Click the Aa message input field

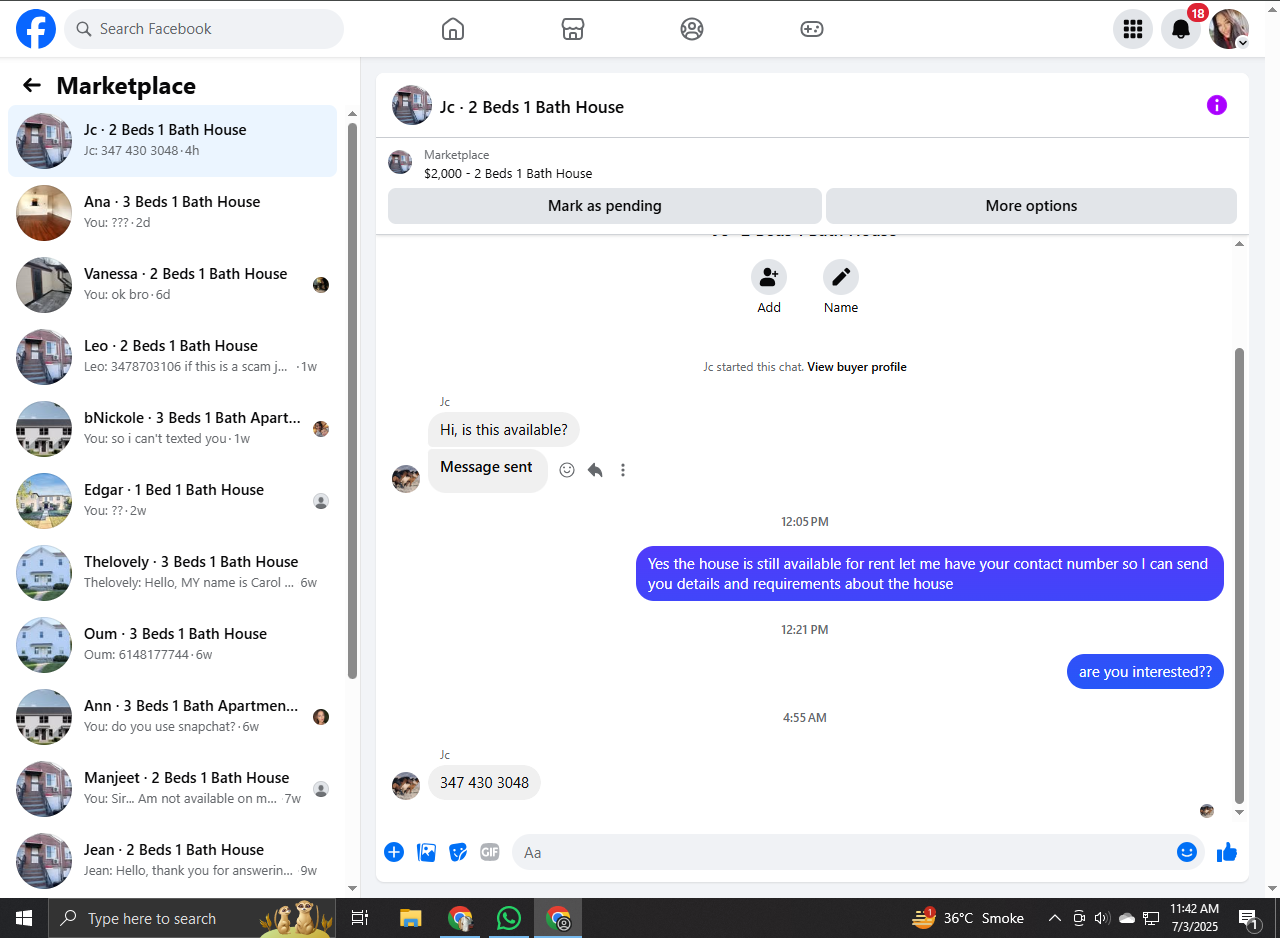[858, 852]
